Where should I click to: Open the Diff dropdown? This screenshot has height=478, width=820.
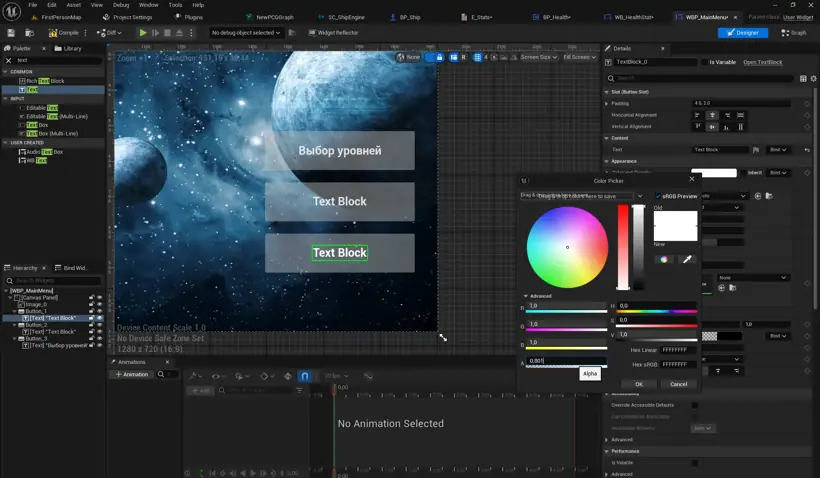109,33
